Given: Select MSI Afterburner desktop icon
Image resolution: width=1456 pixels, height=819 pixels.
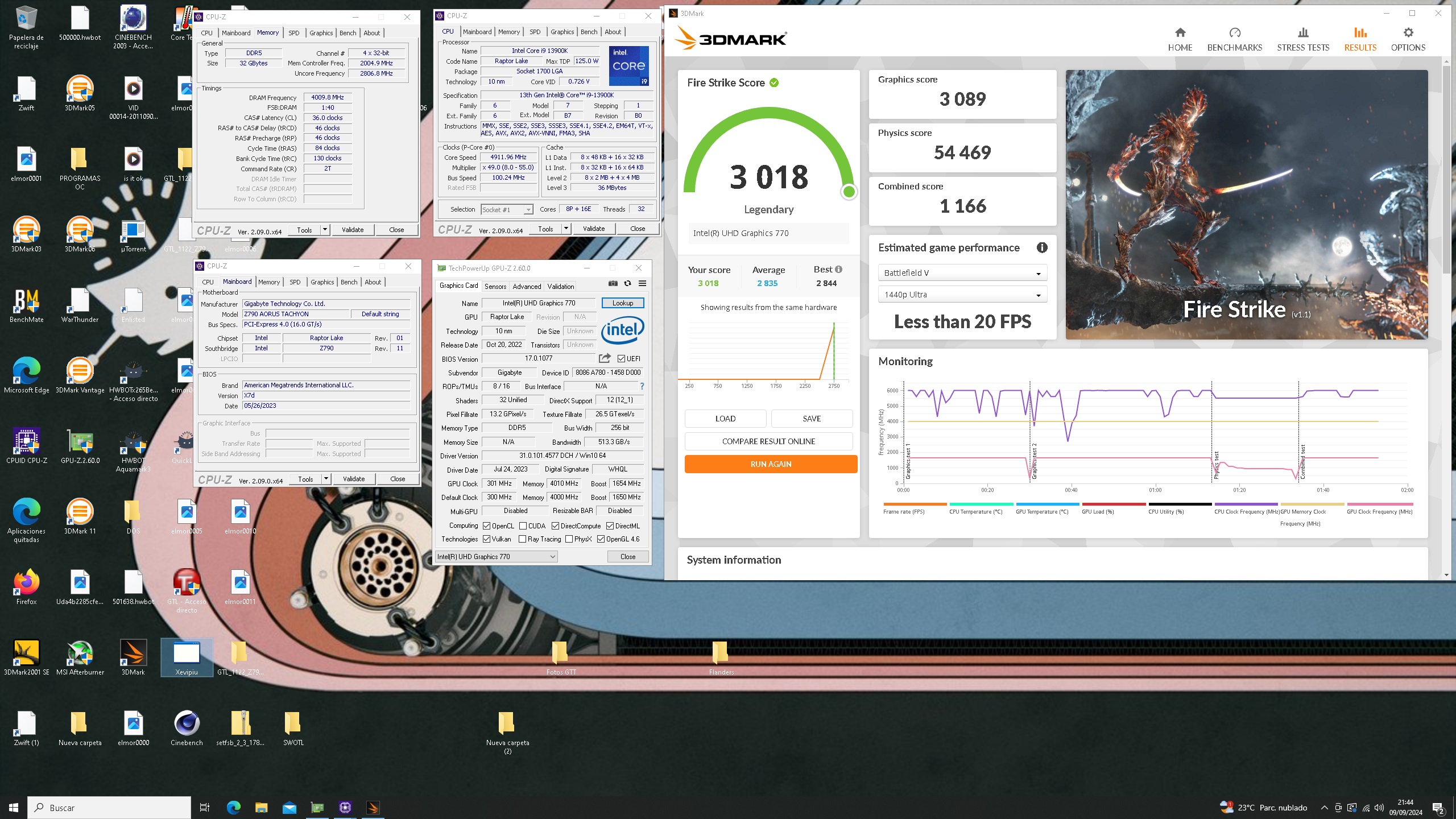Looking at the screenshot, I should pos(80,658).
